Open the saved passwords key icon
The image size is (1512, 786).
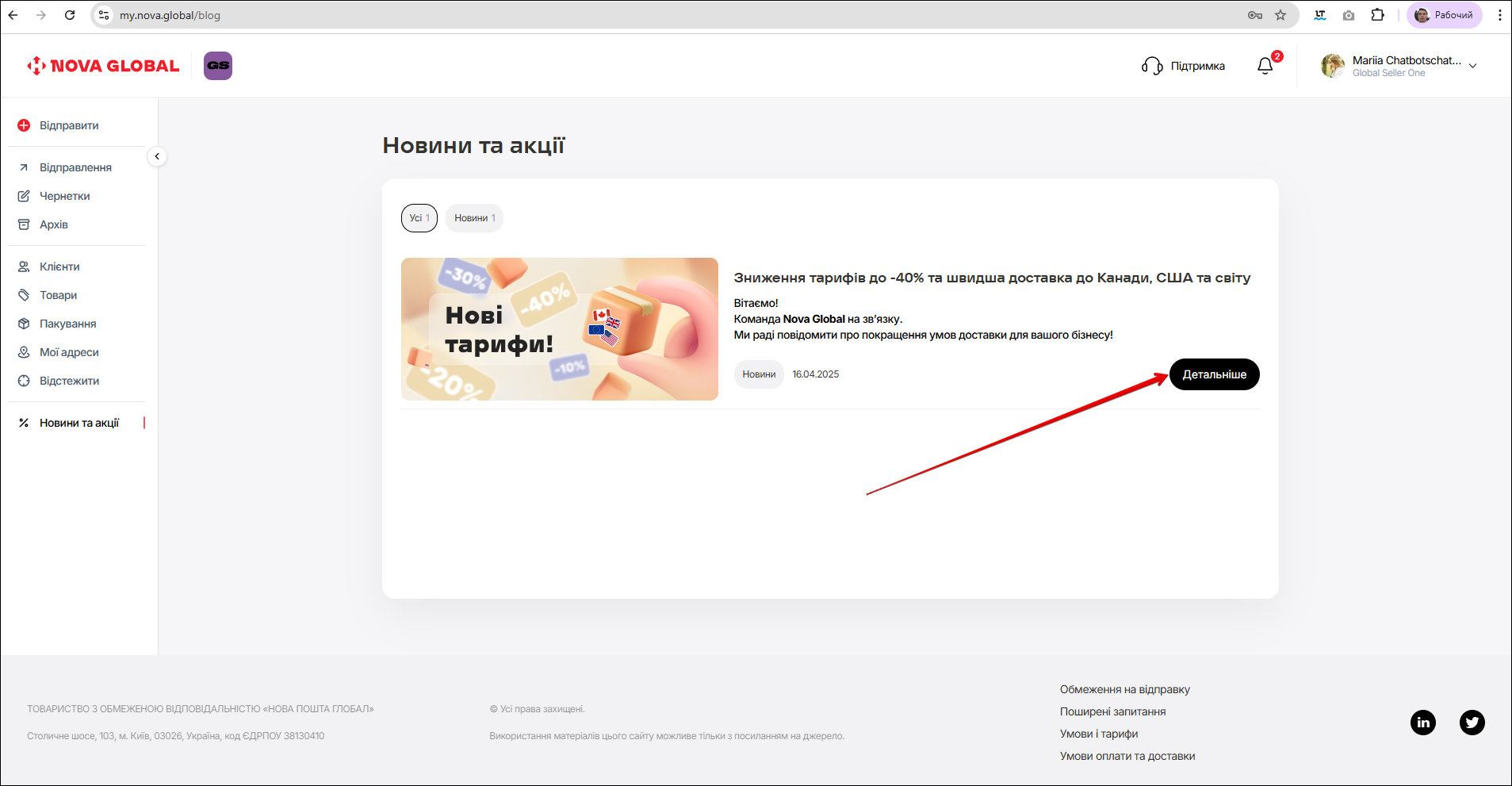1255,15
